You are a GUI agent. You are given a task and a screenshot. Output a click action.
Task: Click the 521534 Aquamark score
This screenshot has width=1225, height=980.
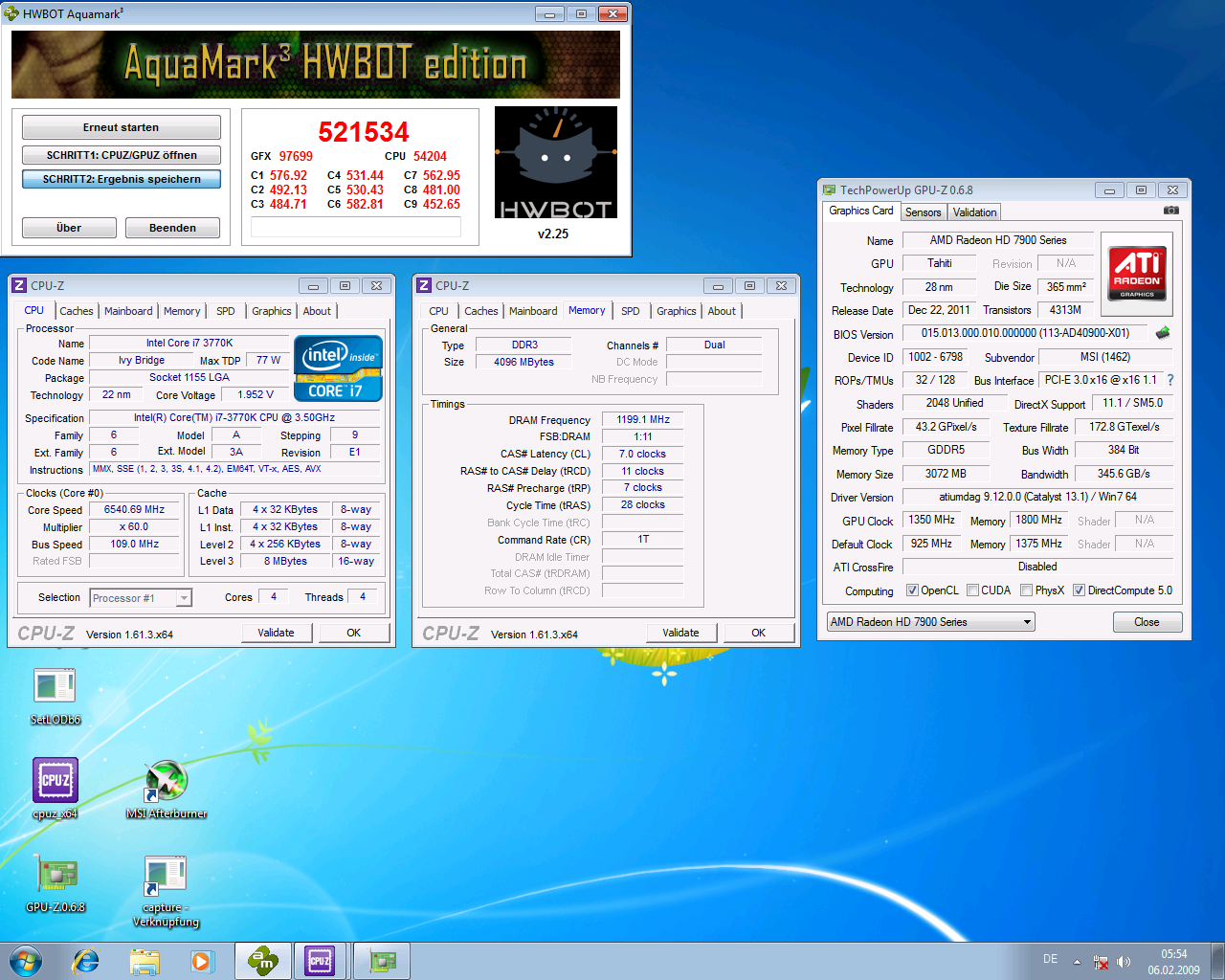(364, 132)
